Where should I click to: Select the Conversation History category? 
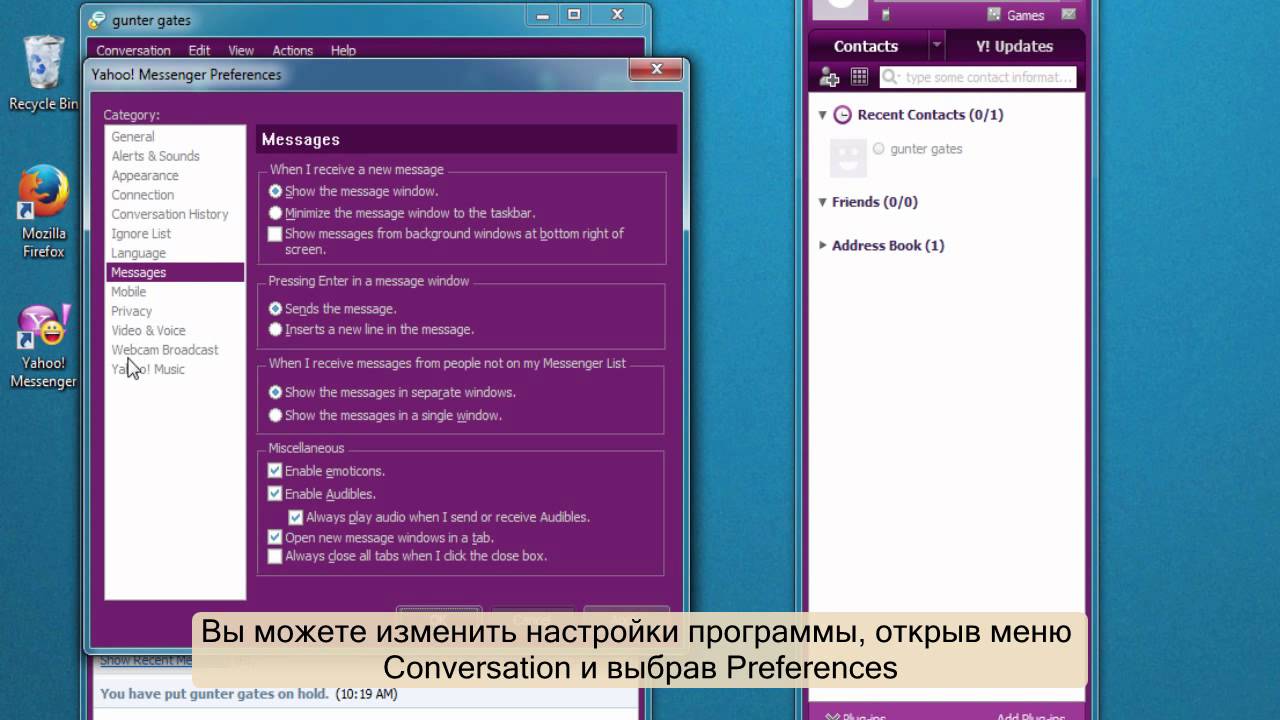[175, 214]
